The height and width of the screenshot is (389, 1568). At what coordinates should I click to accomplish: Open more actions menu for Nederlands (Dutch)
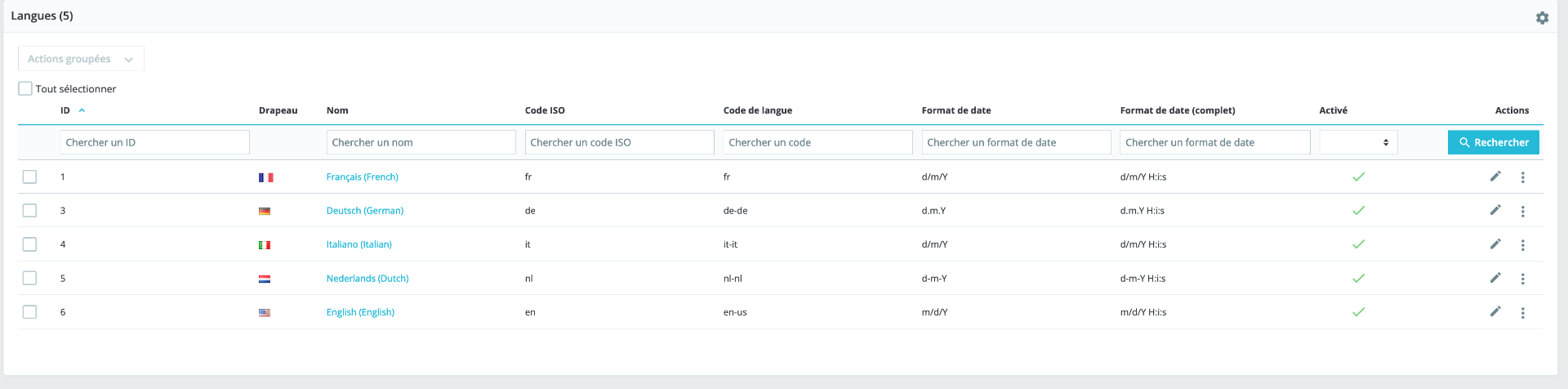1523,279
